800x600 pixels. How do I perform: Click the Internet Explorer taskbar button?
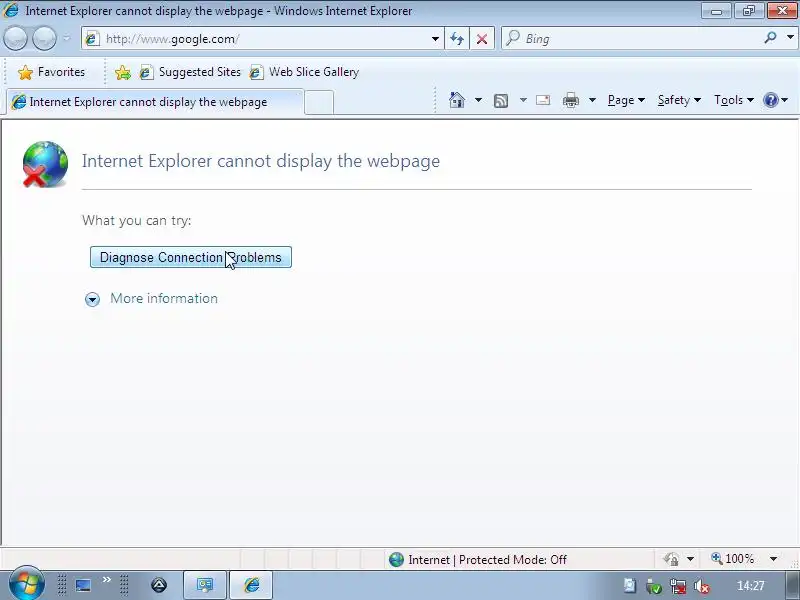point(251,585)
